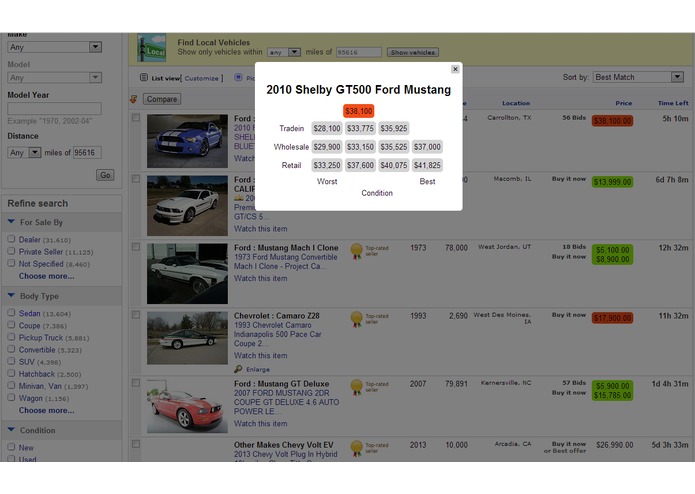Pick Wholesale value $29,900
The width and height of the screenshot is (695, 494).
click(x=327, y=147)
